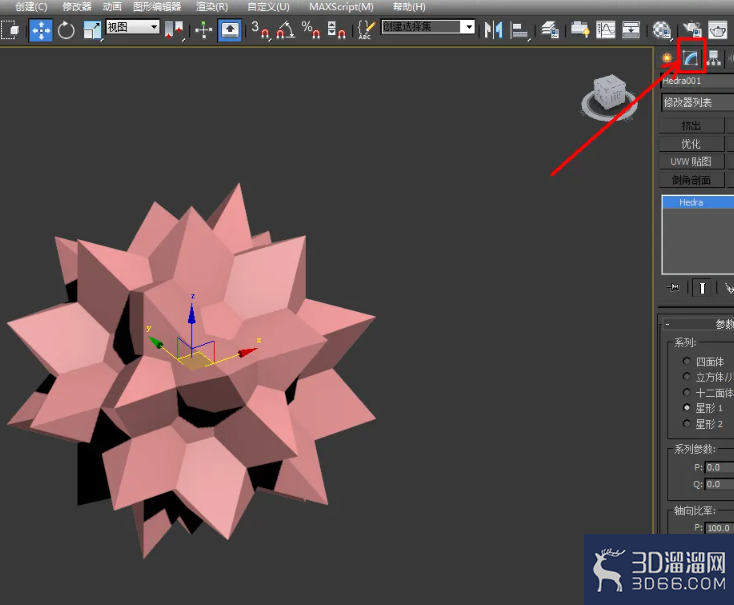Image resolution: width=734 pixels, height=605 pixels.
Task: Toggle the Percent Snap icon
Action: tap(311, 30)
